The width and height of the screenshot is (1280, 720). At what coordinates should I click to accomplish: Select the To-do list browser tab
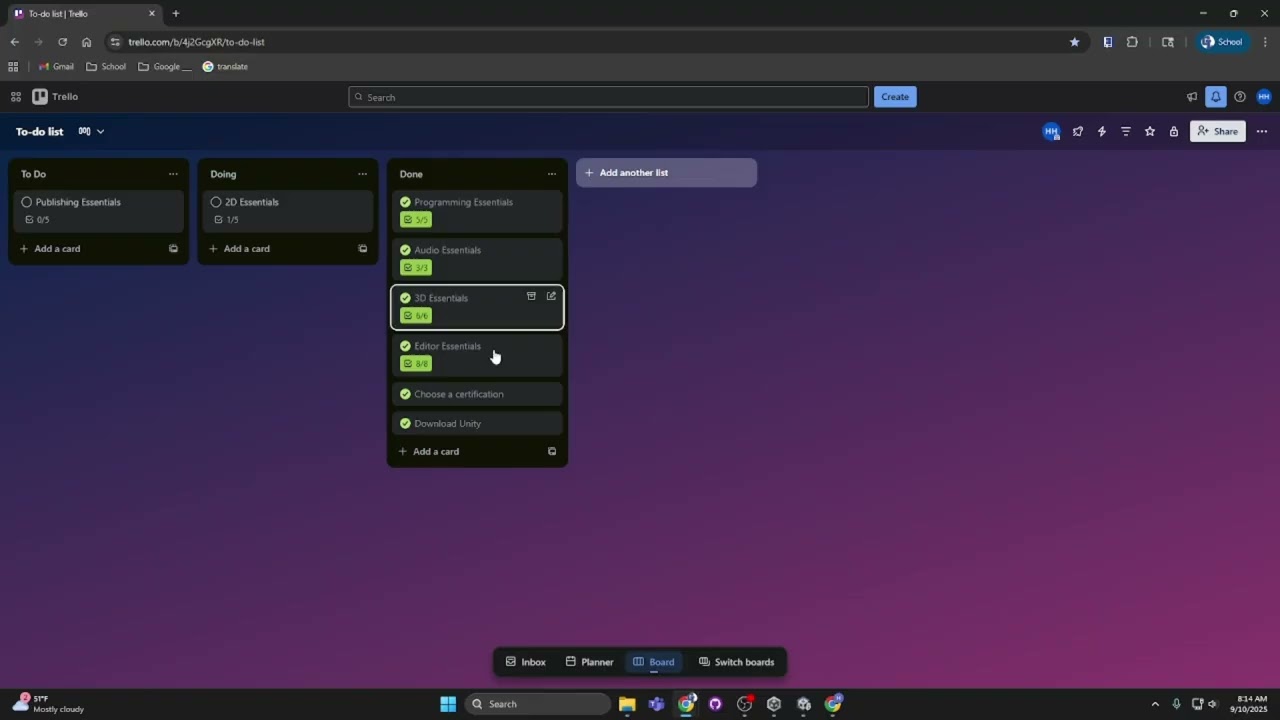85,14
